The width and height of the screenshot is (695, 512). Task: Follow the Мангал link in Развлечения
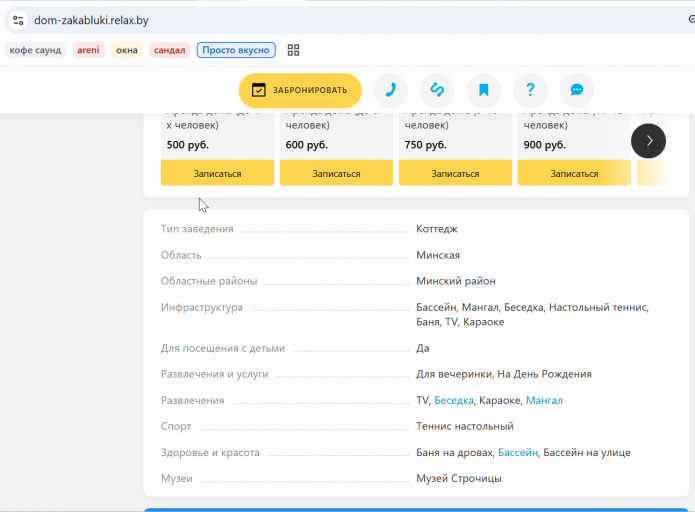544,400
